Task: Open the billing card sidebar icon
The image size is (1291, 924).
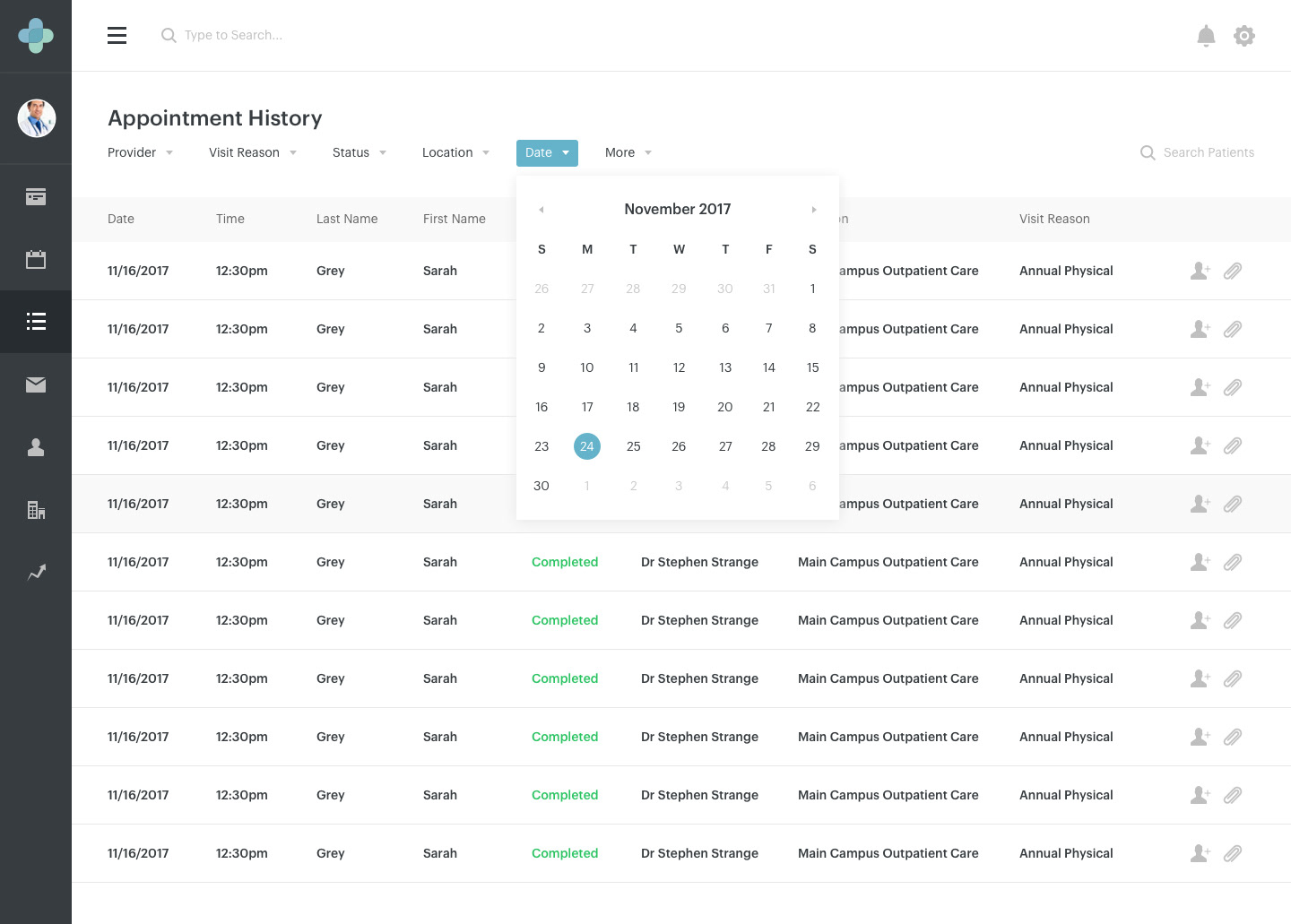Action: (36, 197)
